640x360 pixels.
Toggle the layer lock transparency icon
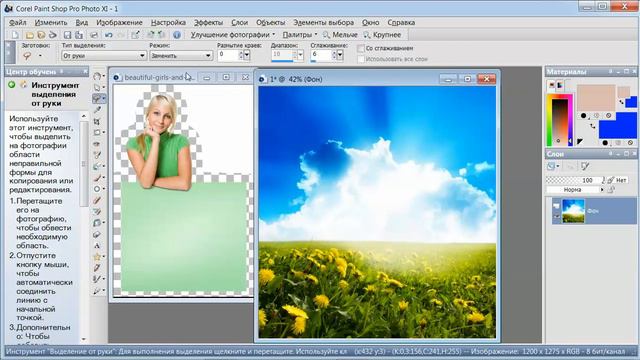(x=611, y=190)
